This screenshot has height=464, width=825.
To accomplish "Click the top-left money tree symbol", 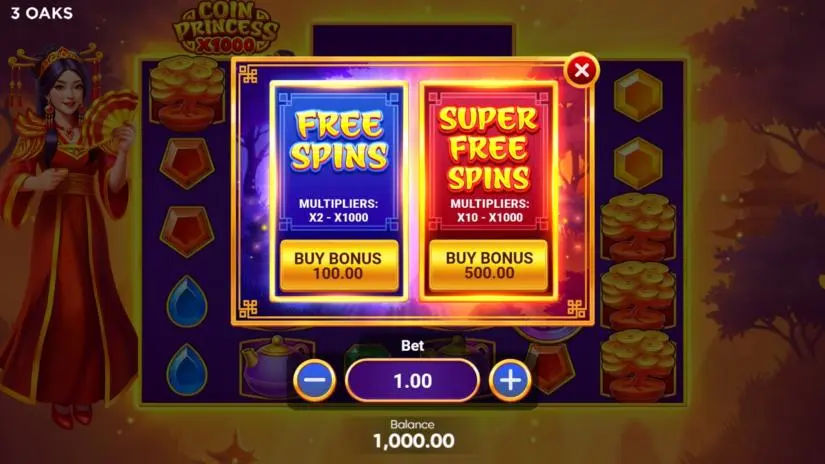I will 187,94.
